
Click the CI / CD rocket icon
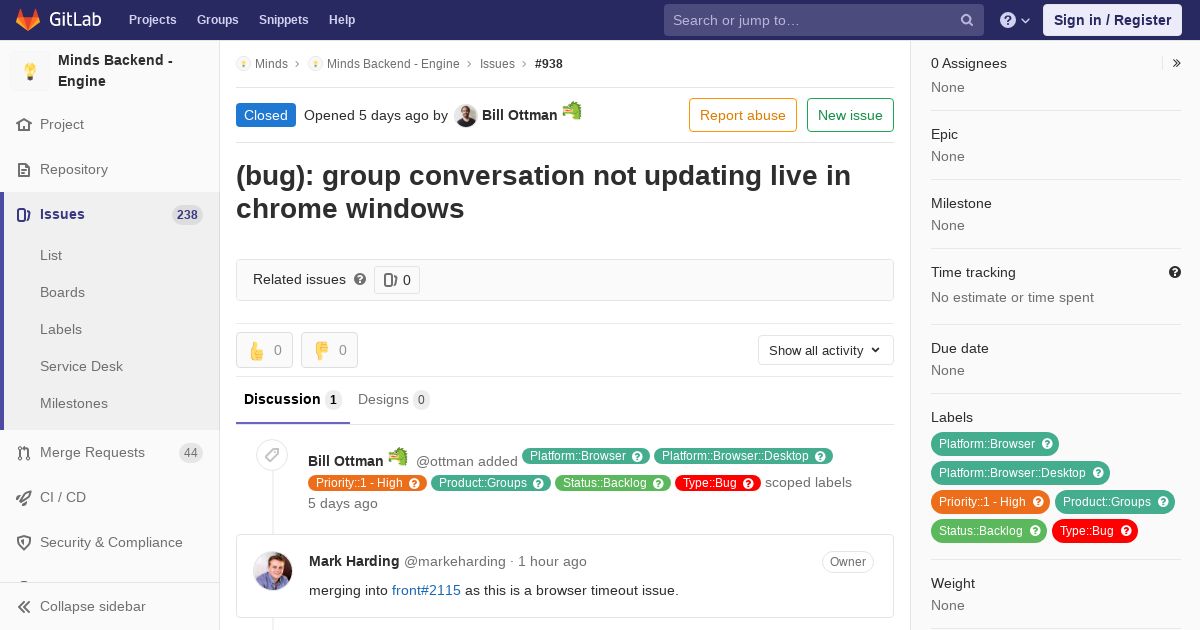24,498
